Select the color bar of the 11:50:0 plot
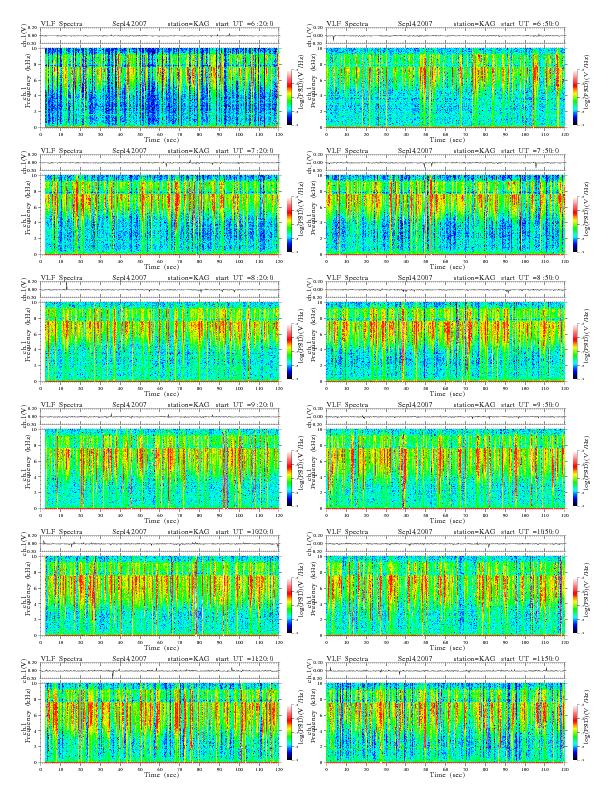612x792 pixels. click(x=576, y=732)
